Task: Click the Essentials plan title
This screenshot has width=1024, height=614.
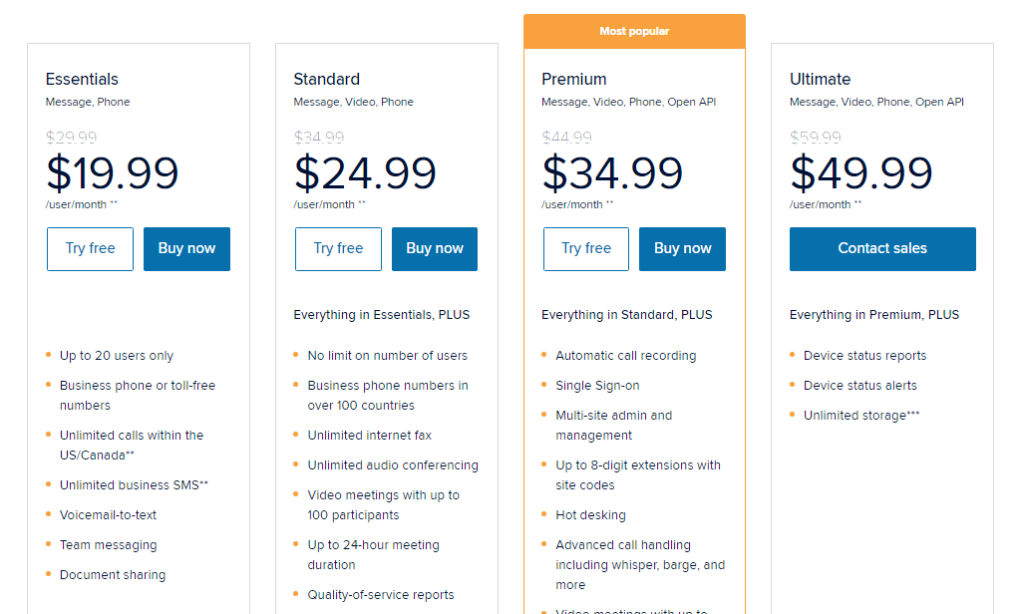Action: (x=82, y=79)
